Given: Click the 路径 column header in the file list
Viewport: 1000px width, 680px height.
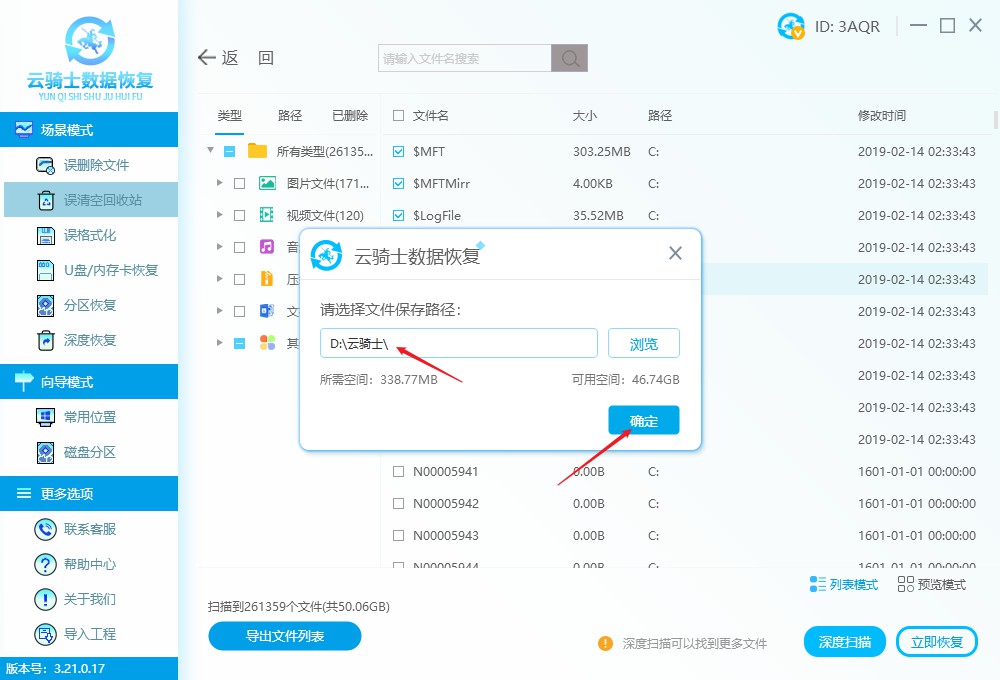Looking at the screenshot, I should [660, 115].
